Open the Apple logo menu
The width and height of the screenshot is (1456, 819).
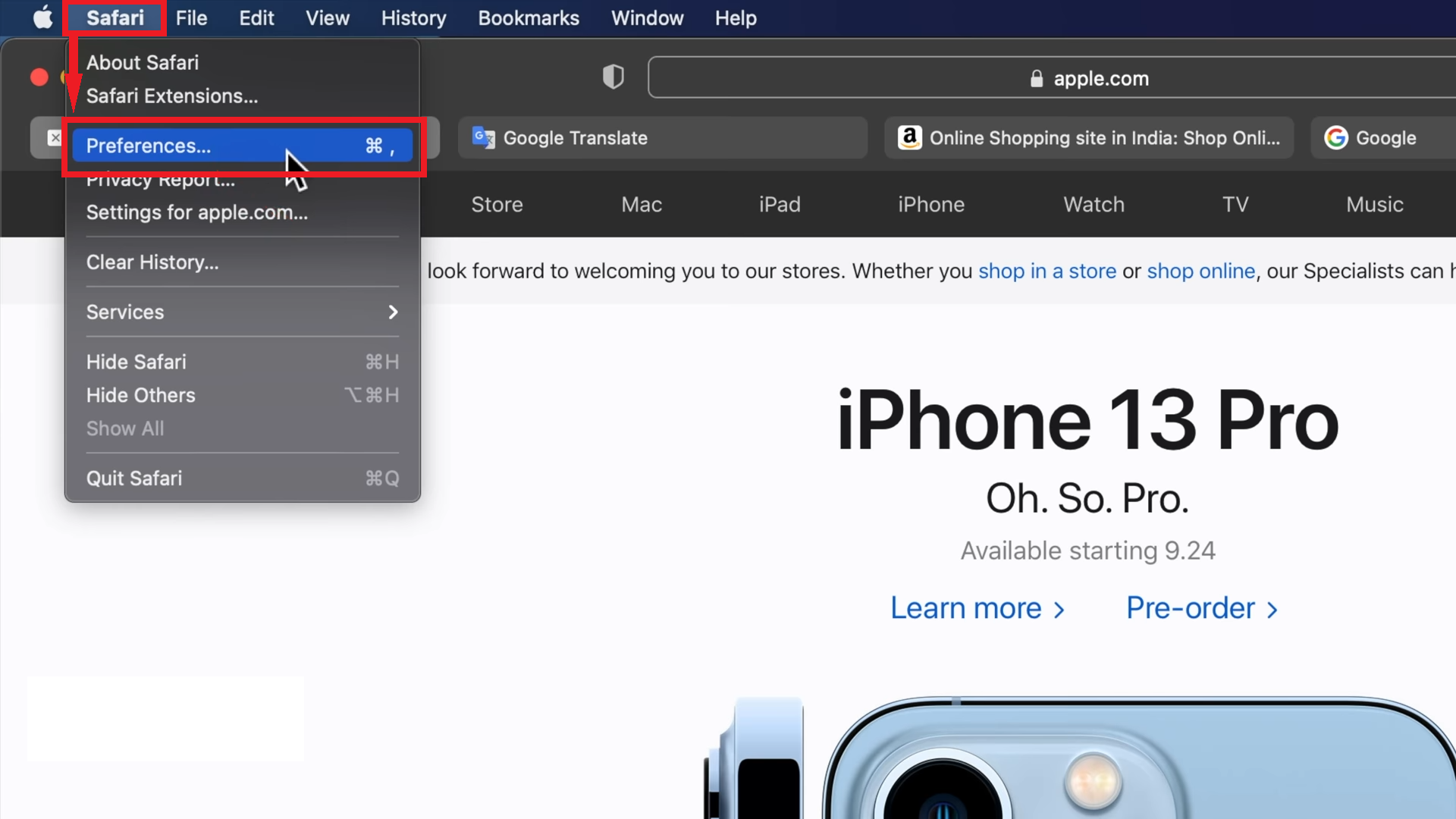tap(42, 17)
